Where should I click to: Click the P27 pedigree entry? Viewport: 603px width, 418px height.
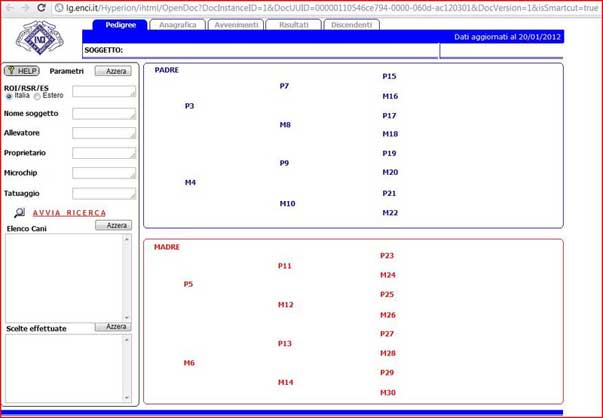pos(387,333)
